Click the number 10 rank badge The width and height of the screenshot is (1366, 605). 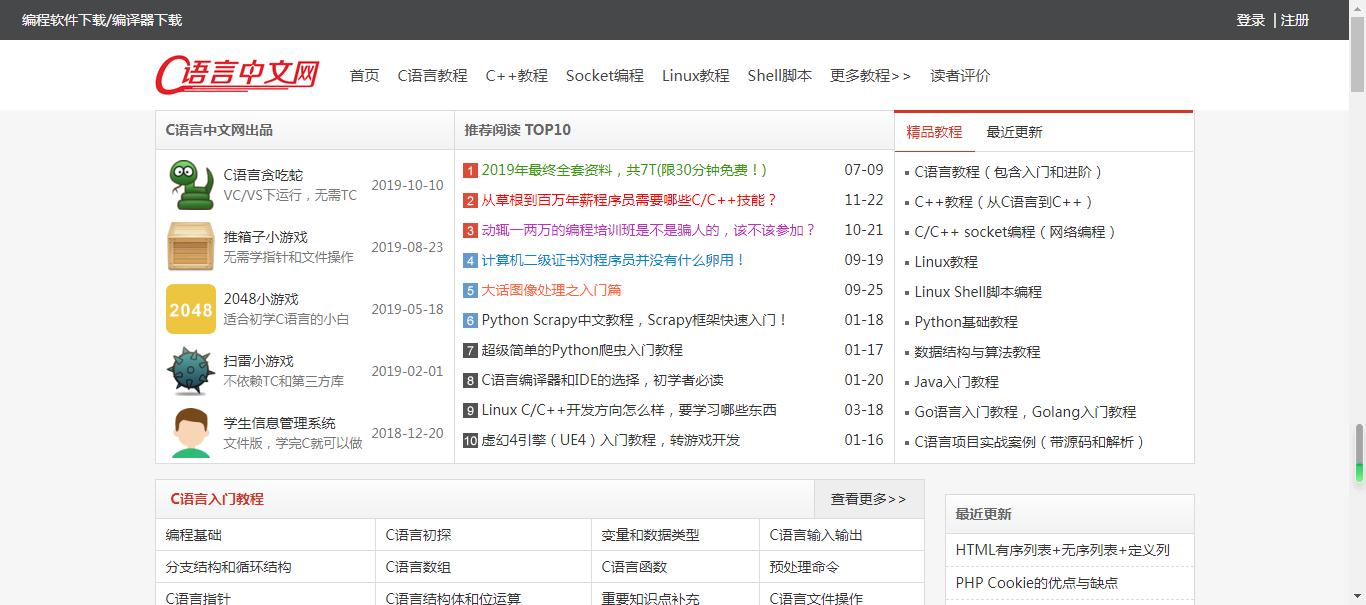470,441
